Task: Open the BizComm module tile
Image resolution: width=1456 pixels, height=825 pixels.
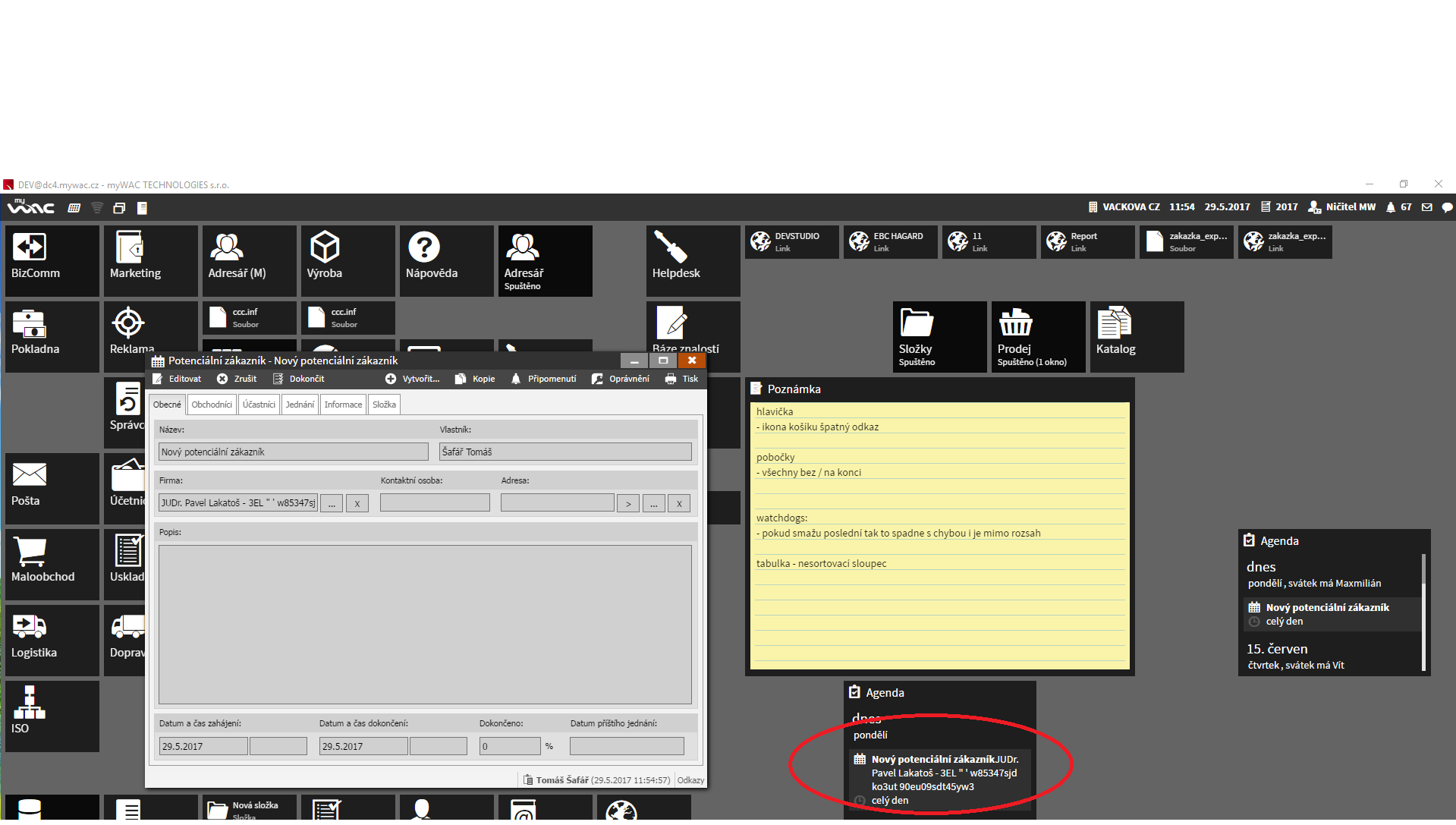Action: (52, 260)
